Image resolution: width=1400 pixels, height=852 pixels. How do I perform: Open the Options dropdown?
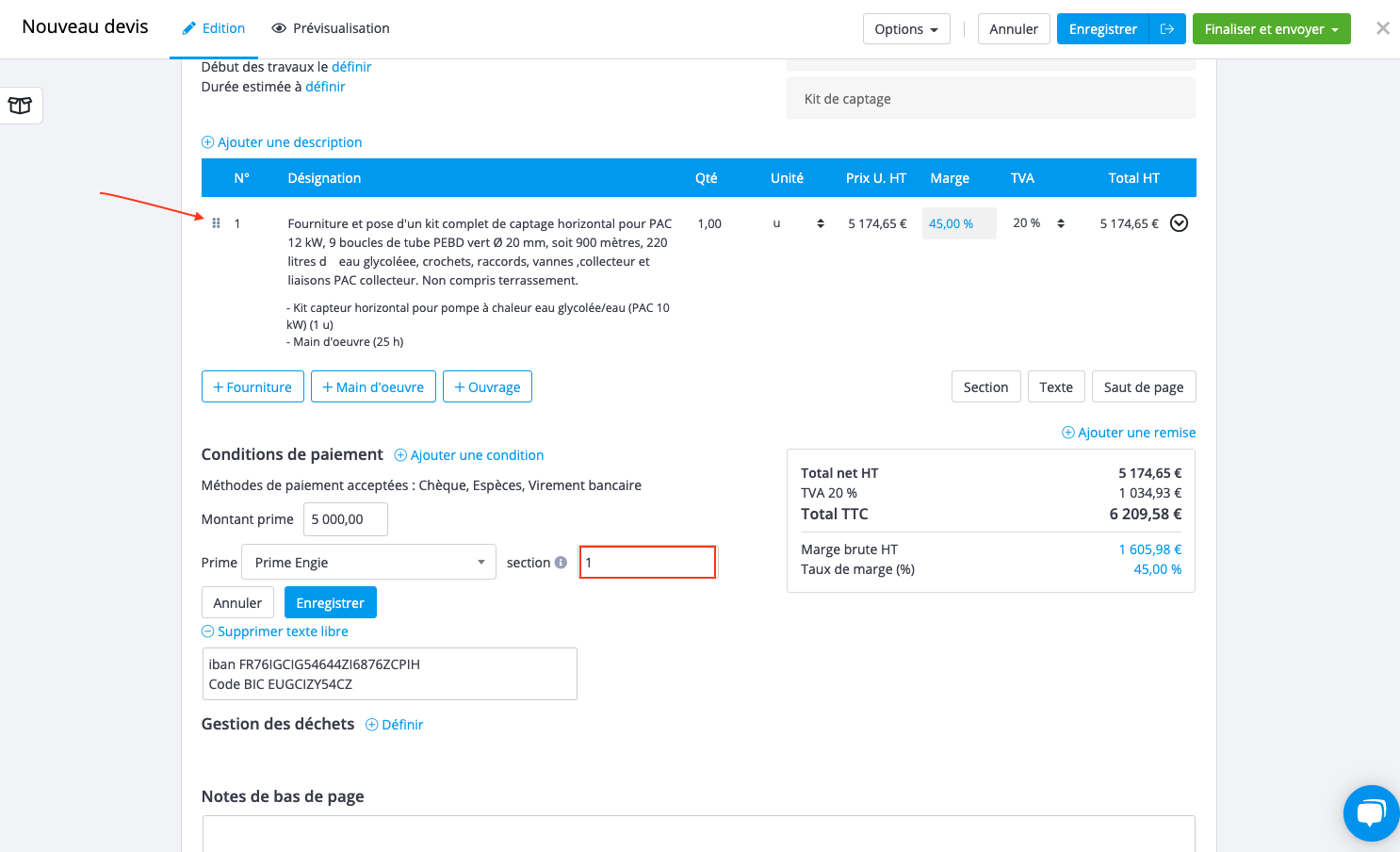pos(906,29)
